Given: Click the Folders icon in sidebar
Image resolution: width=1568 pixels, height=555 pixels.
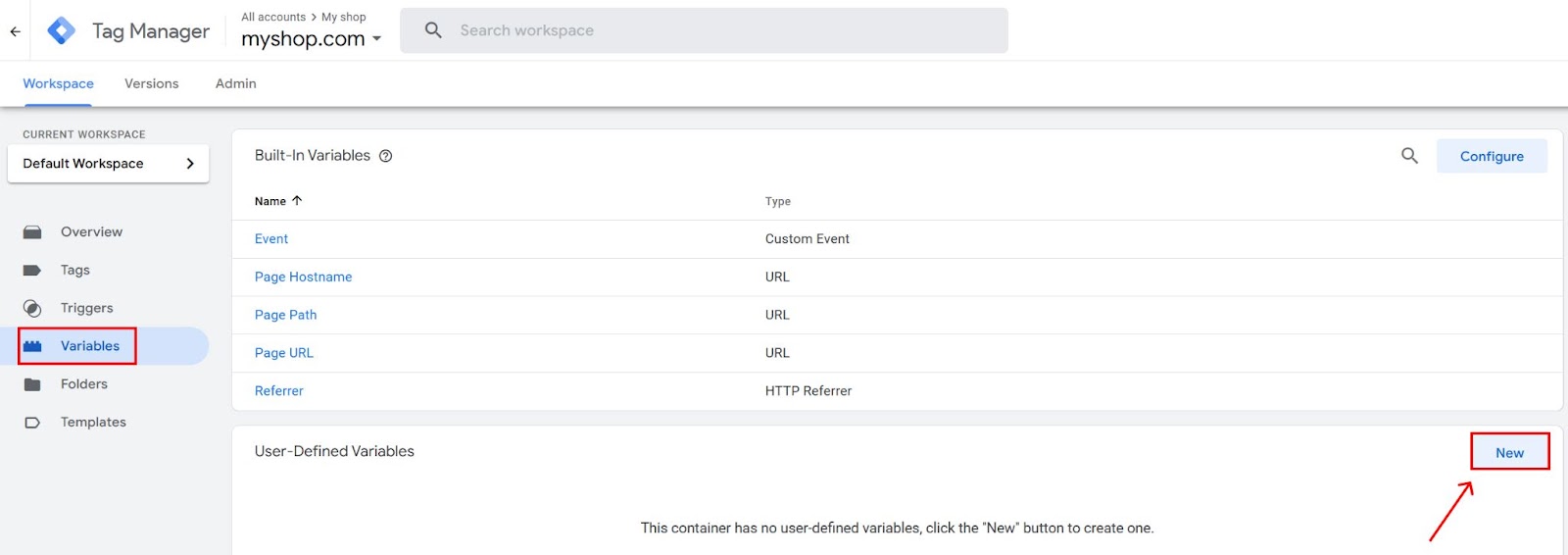Looking at the screenshot, I should tap(32, 384).
